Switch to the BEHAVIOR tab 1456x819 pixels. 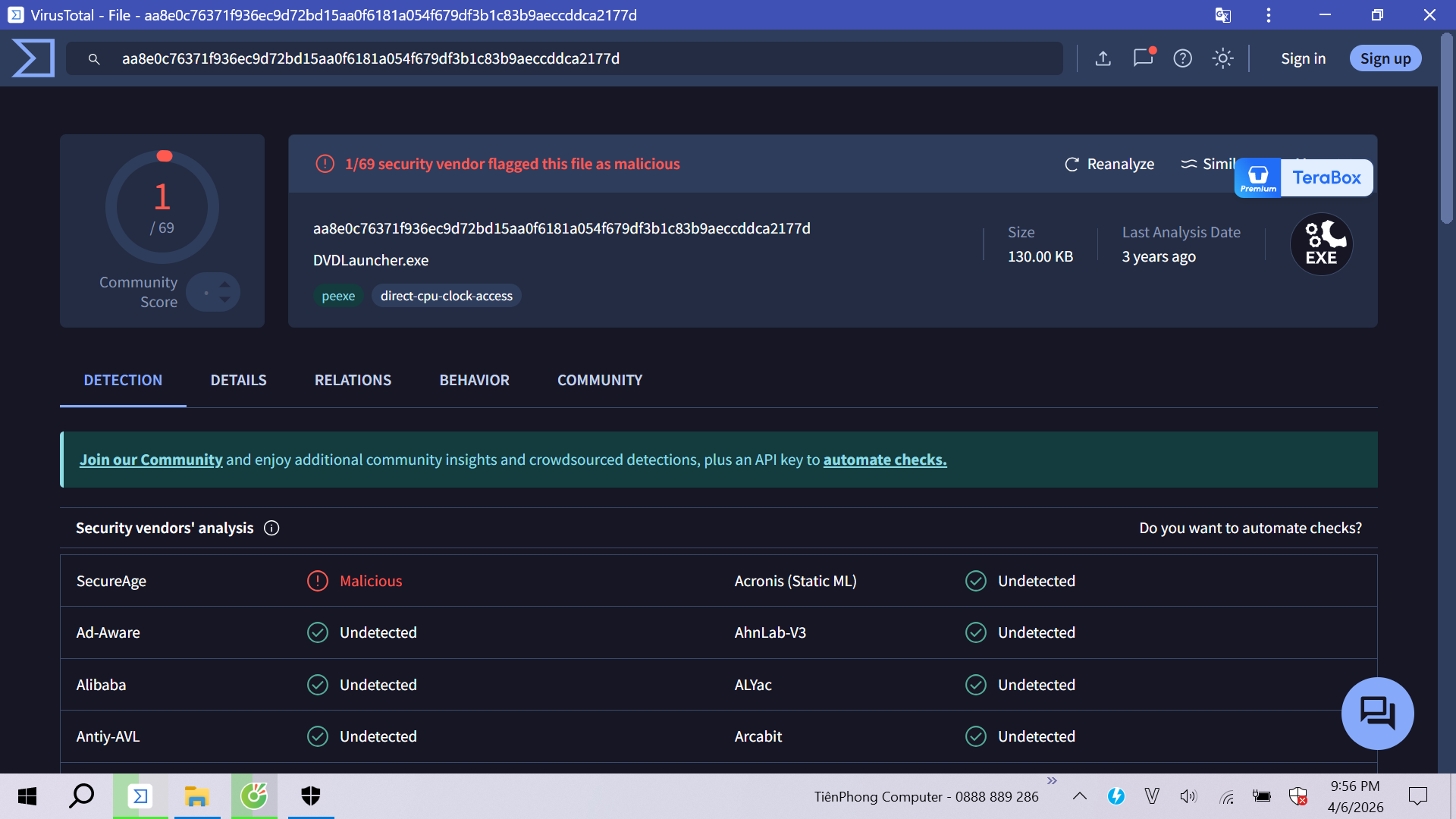[x=475, y=381]
